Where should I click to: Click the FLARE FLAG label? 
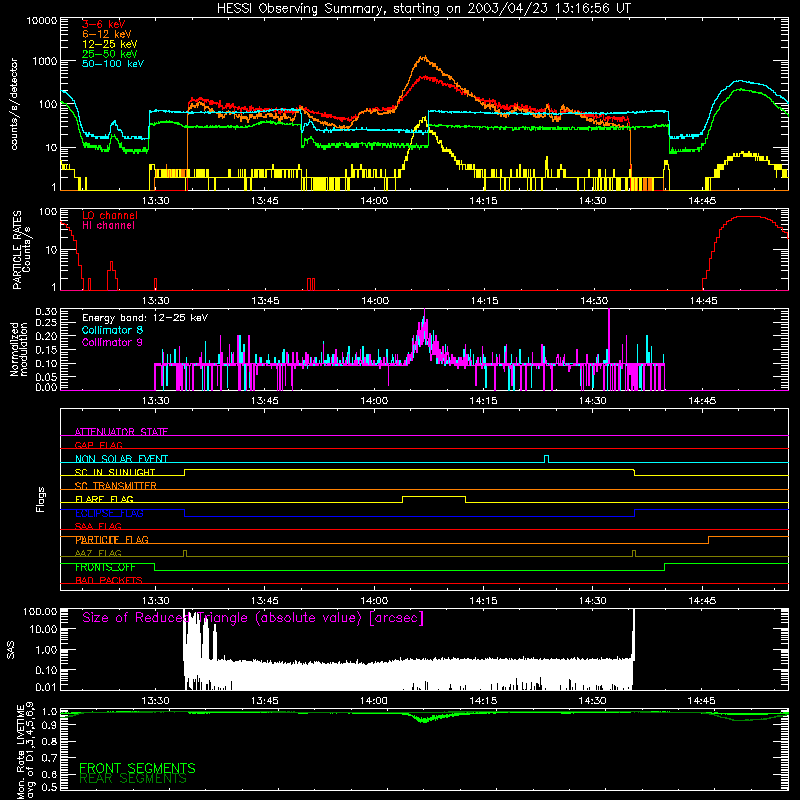click(104, 499)
